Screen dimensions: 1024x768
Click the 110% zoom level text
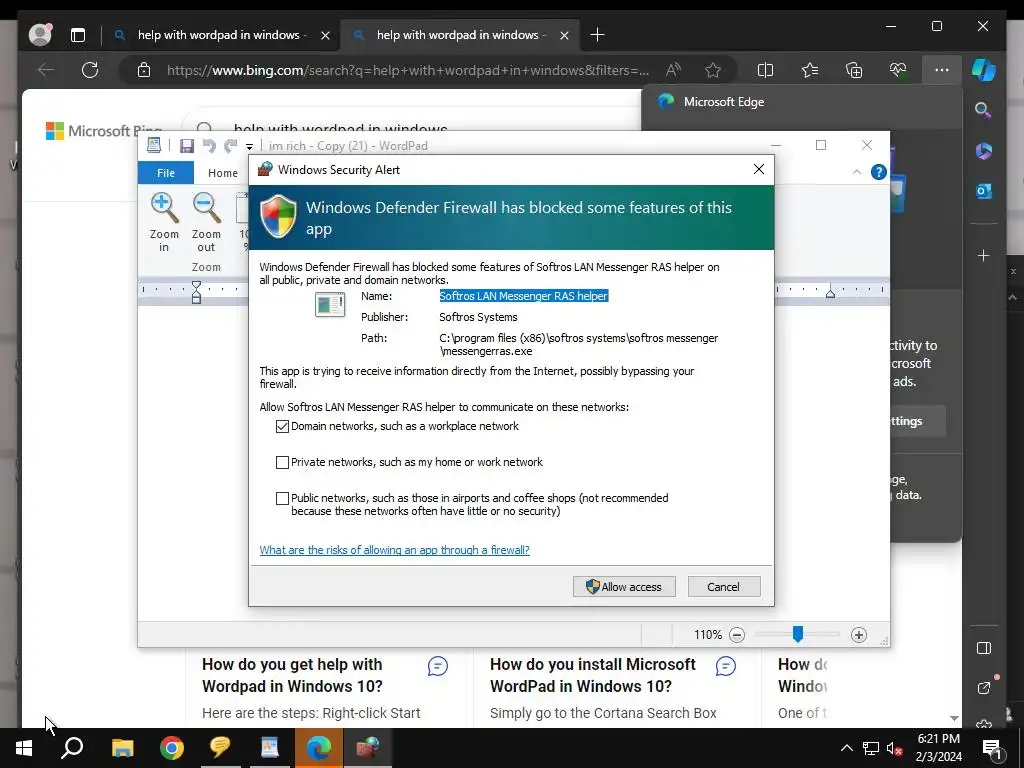pyautogui.click(x=708, y=635)
